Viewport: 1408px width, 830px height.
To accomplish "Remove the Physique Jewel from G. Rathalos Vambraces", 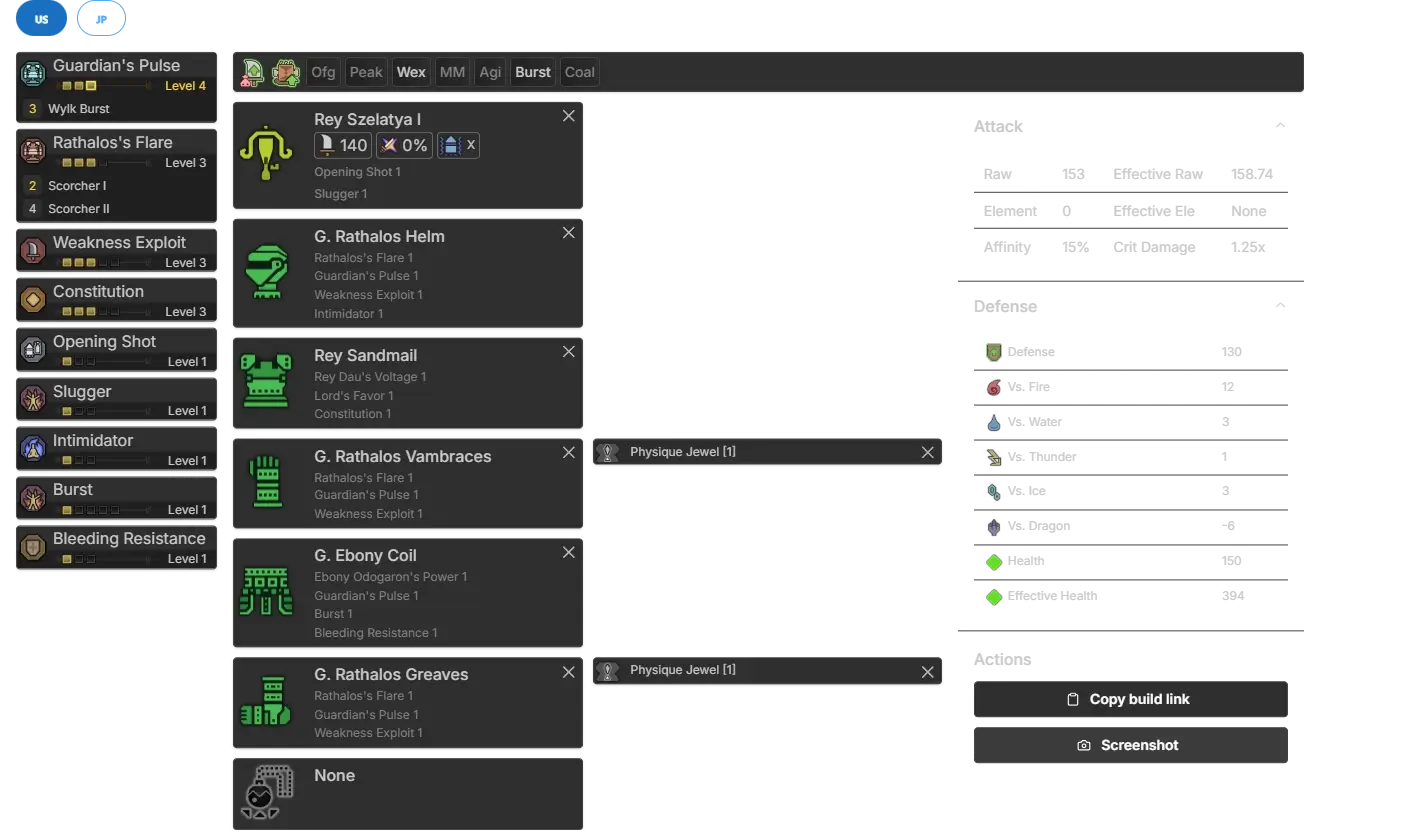I will pyautogui.click(x=927, y=453).
